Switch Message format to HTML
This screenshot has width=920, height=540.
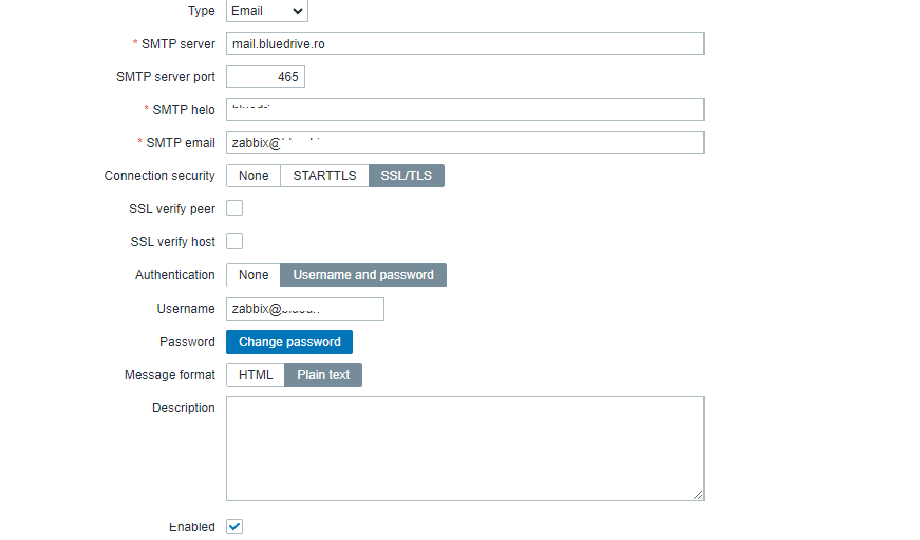[256, 375]
